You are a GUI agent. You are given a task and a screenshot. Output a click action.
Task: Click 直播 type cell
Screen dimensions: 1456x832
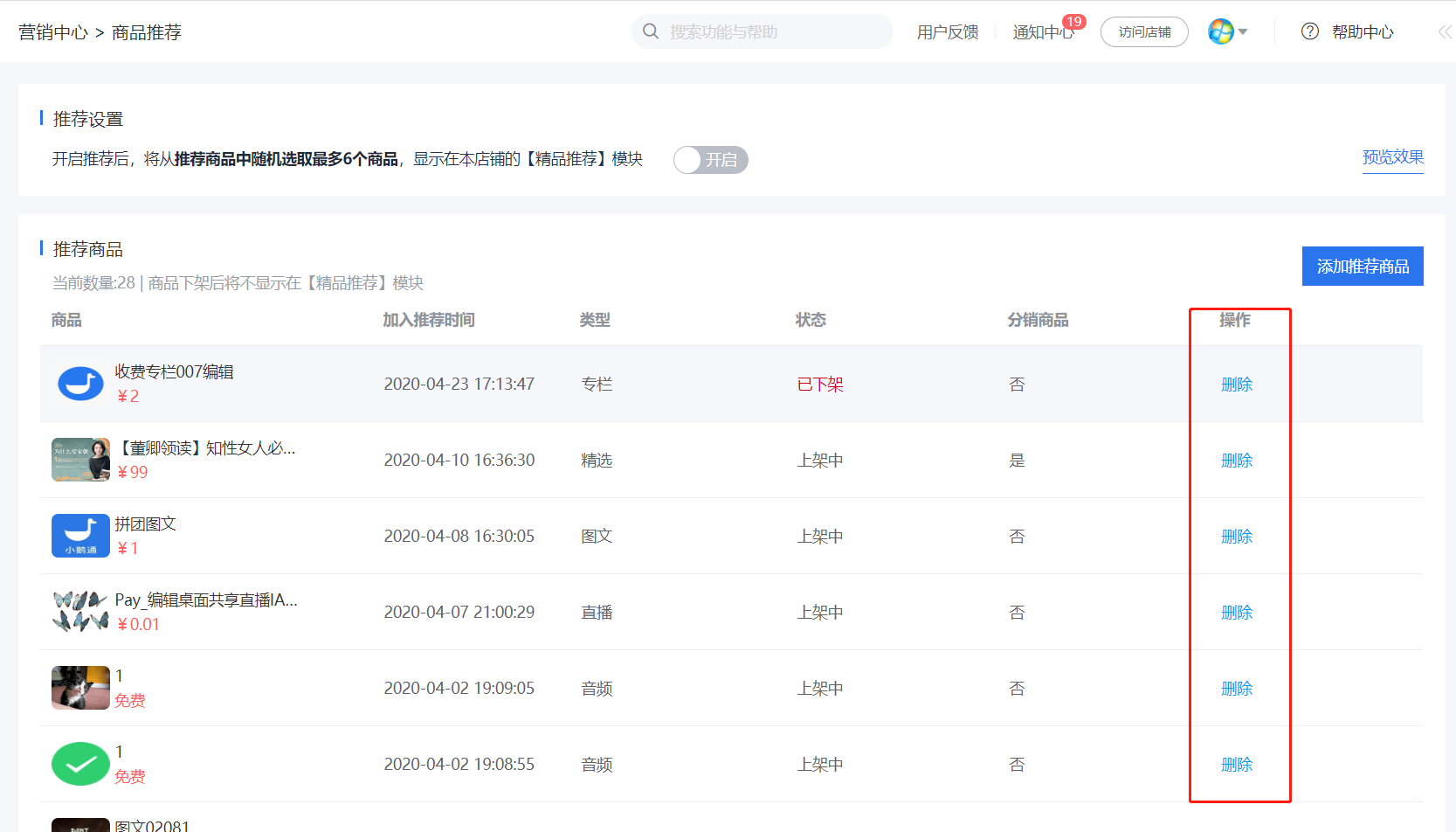[597, 613]
